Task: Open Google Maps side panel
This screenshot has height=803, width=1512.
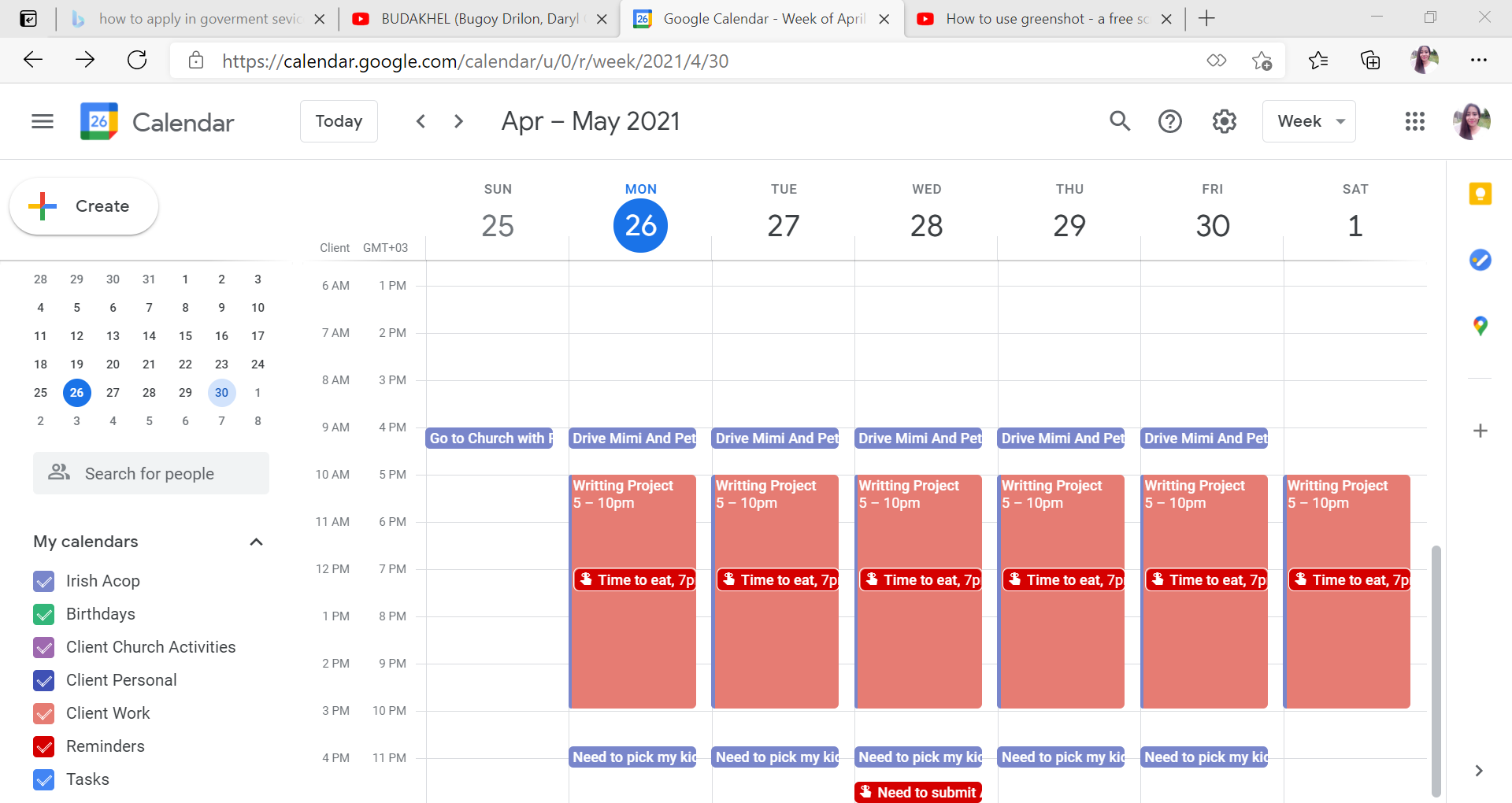Action: 1480,326
